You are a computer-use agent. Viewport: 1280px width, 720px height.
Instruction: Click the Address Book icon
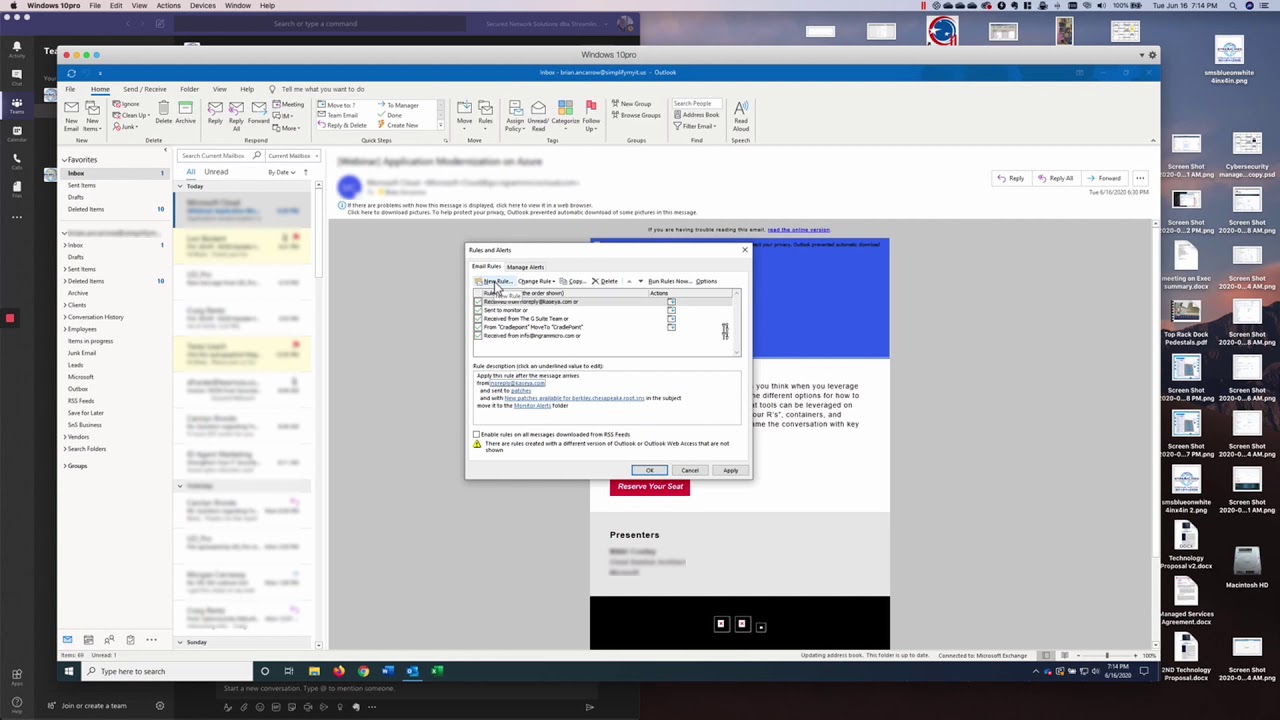click(x=694, y=115)
